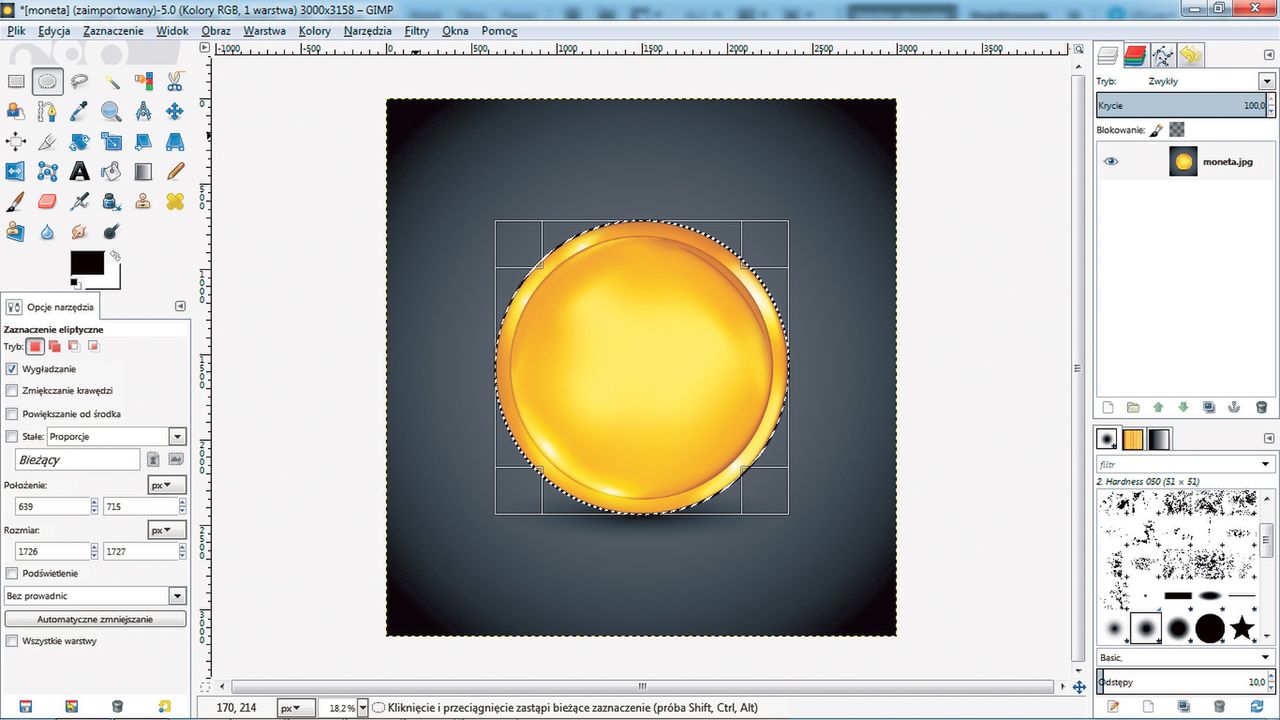This screenshot has width=1280, height=720.
Task: Select the Crop tool
Action: (47, 141)
